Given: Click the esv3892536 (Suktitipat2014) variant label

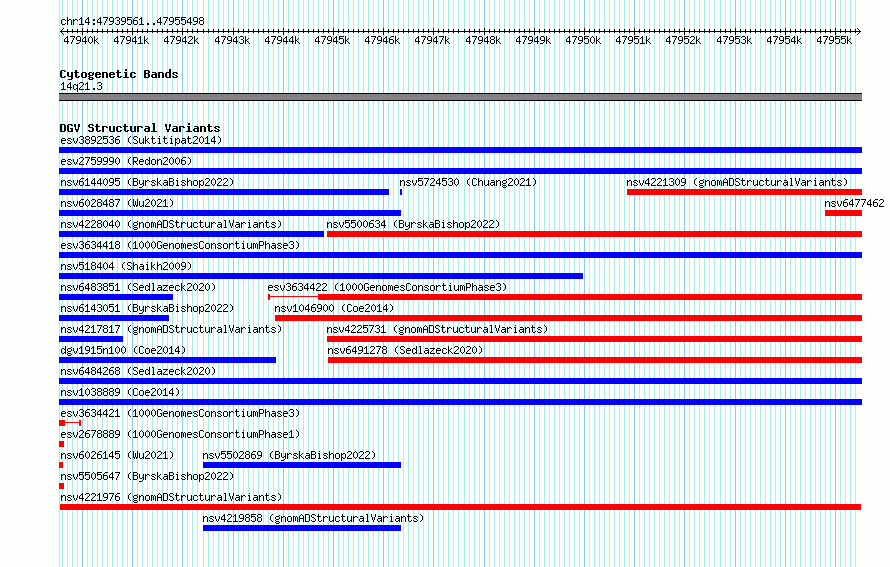Looking at the screenshot, I should [141, 140].
